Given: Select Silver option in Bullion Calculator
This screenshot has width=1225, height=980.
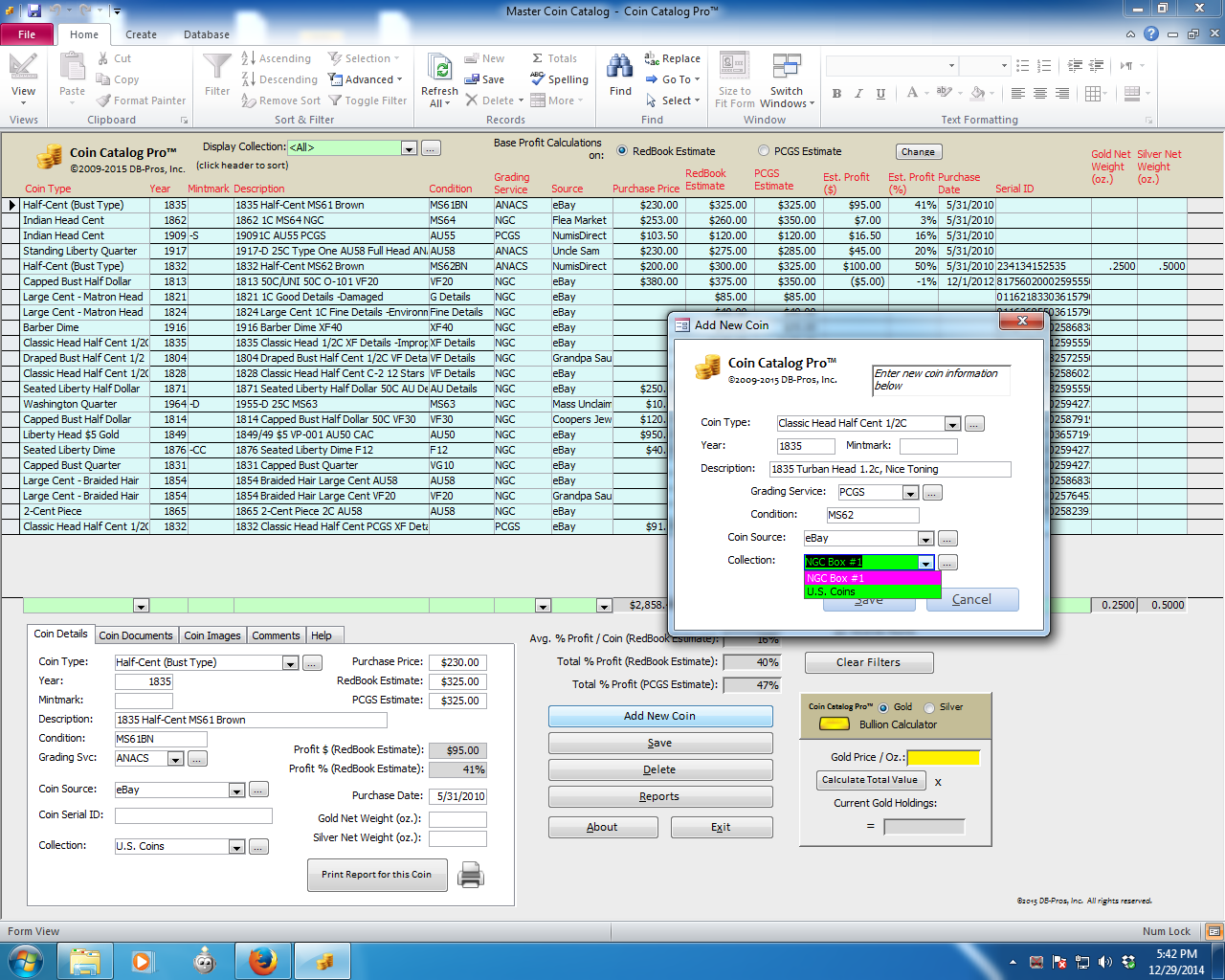Looking at the screenshot, I should pyautogui.click(x=929, y=707).
